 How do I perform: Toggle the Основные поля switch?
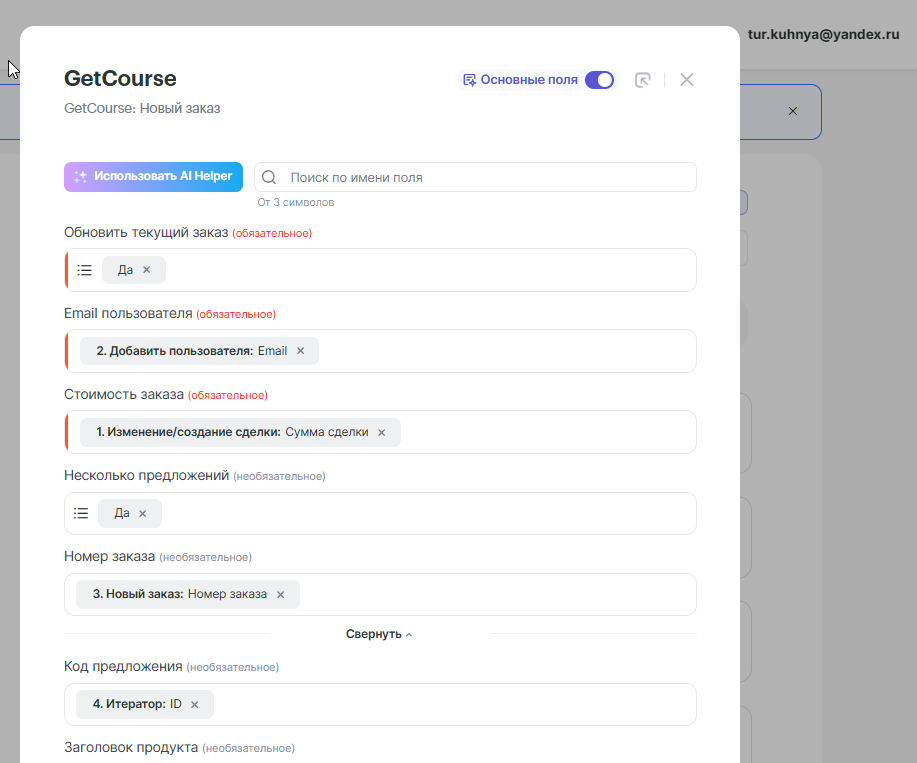click(599, 80)
